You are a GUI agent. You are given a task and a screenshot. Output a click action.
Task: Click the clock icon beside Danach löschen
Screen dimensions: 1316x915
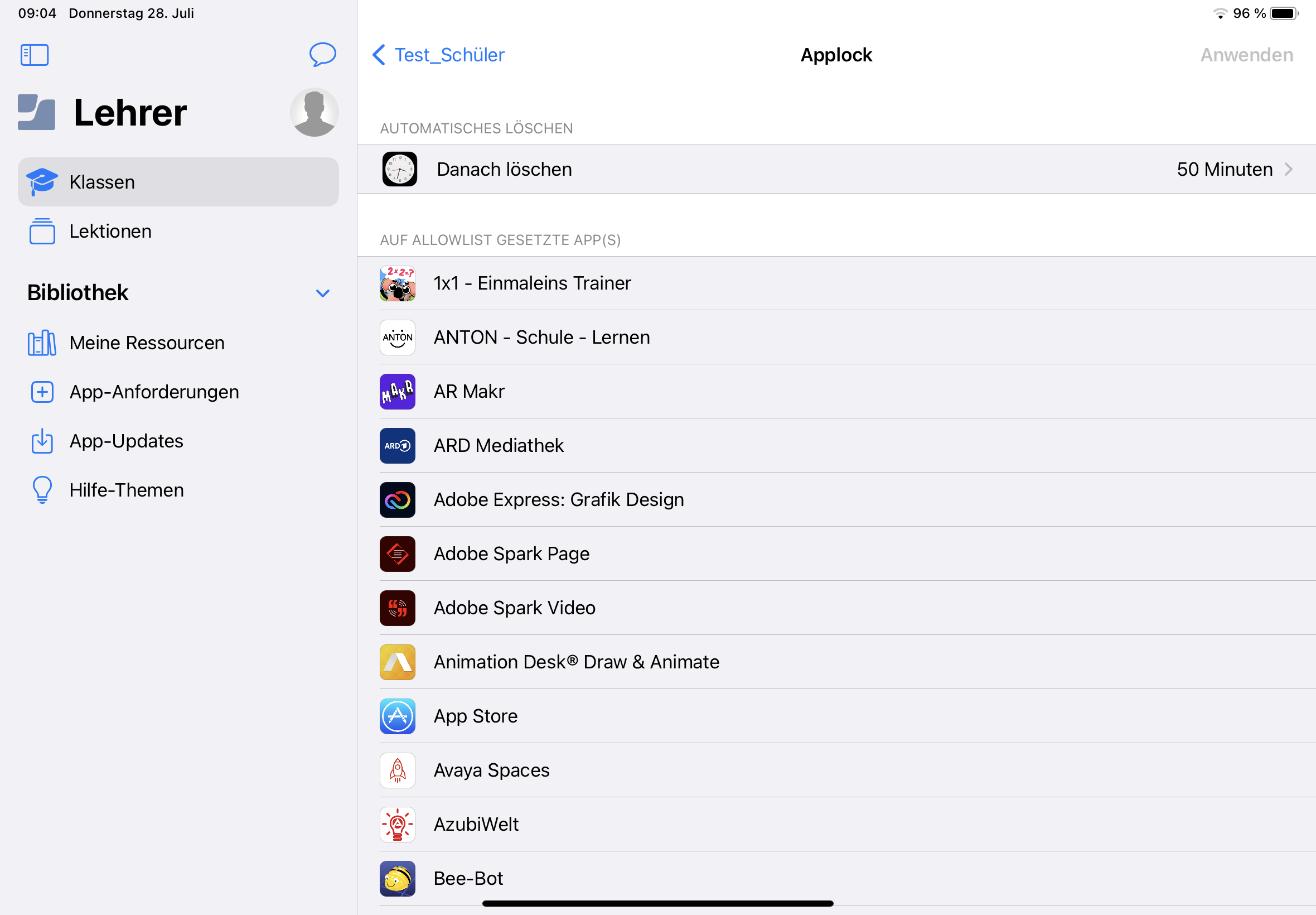tap(399, 169)
